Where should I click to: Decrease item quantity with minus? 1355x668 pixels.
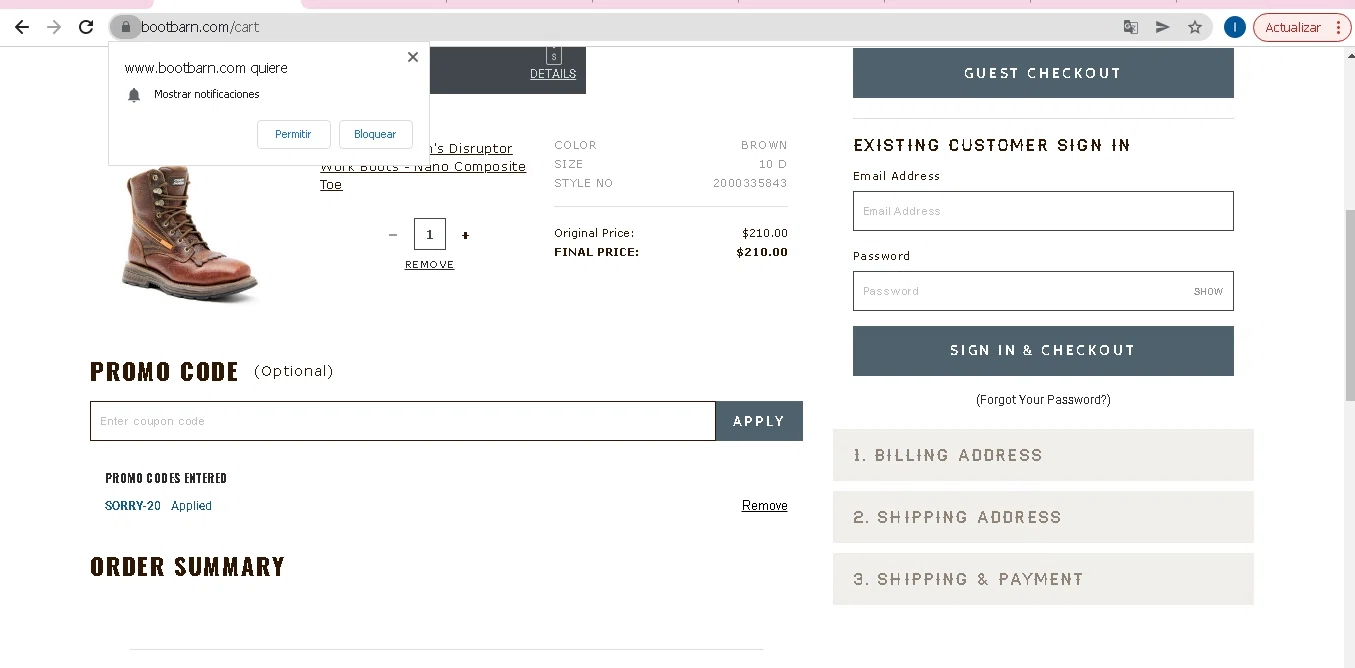[393, 235]
